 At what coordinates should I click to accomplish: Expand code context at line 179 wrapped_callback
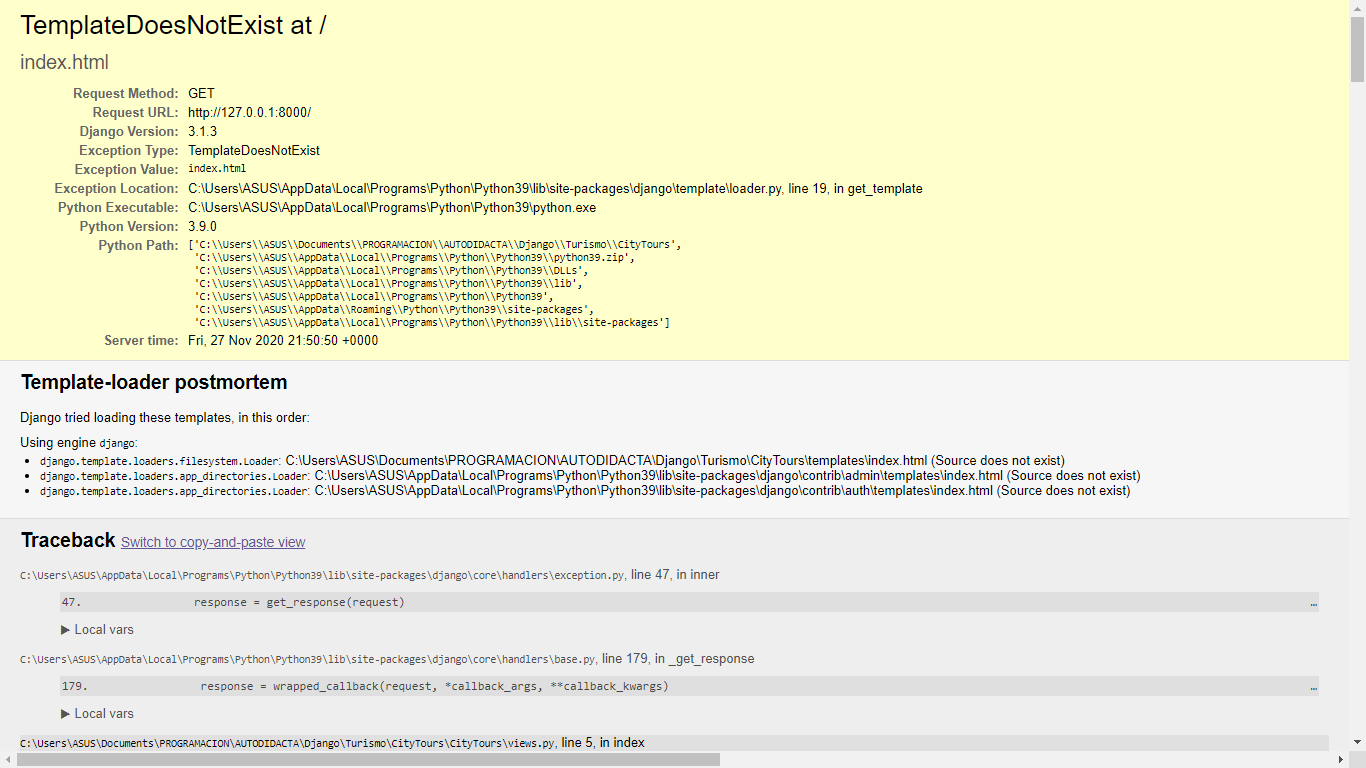(689, 686)
